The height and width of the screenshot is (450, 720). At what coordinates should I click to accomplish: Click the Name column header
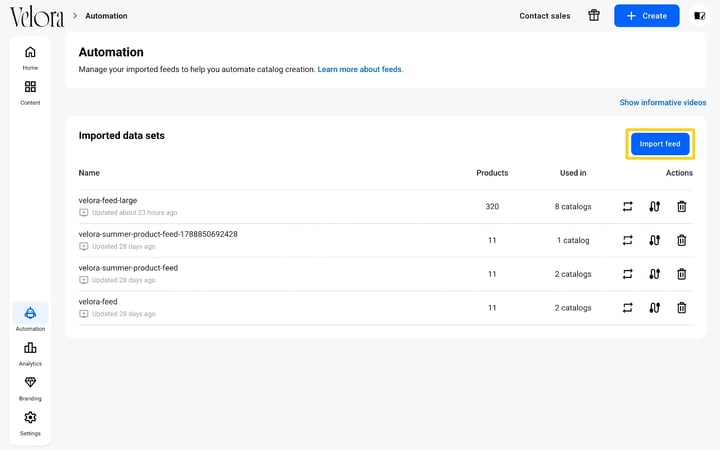[x=89, y=173]
